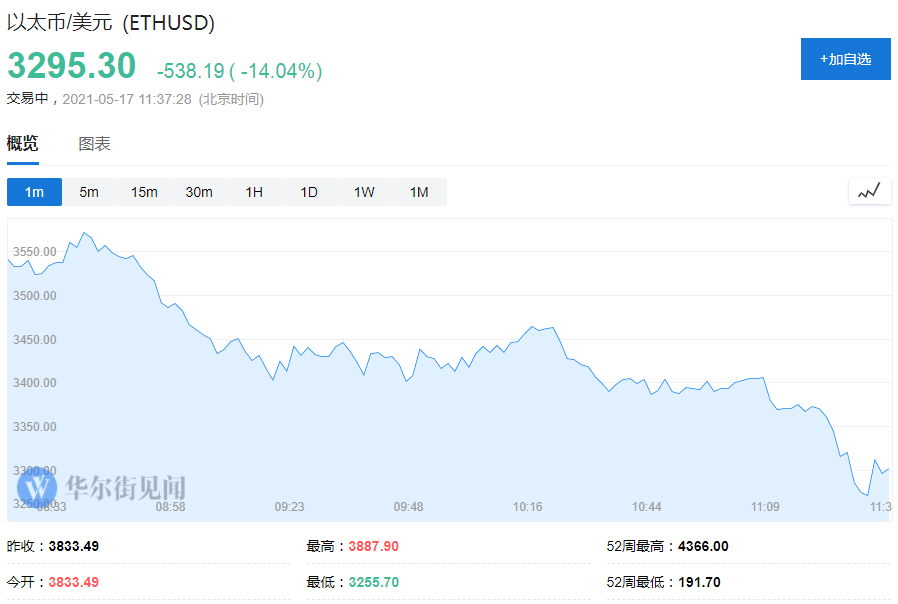The width and height of the screenshot is (898, 604).
Task: Click the 52周最高 4366.00 value
Action: pyautogui.click(x=703, y=546)
